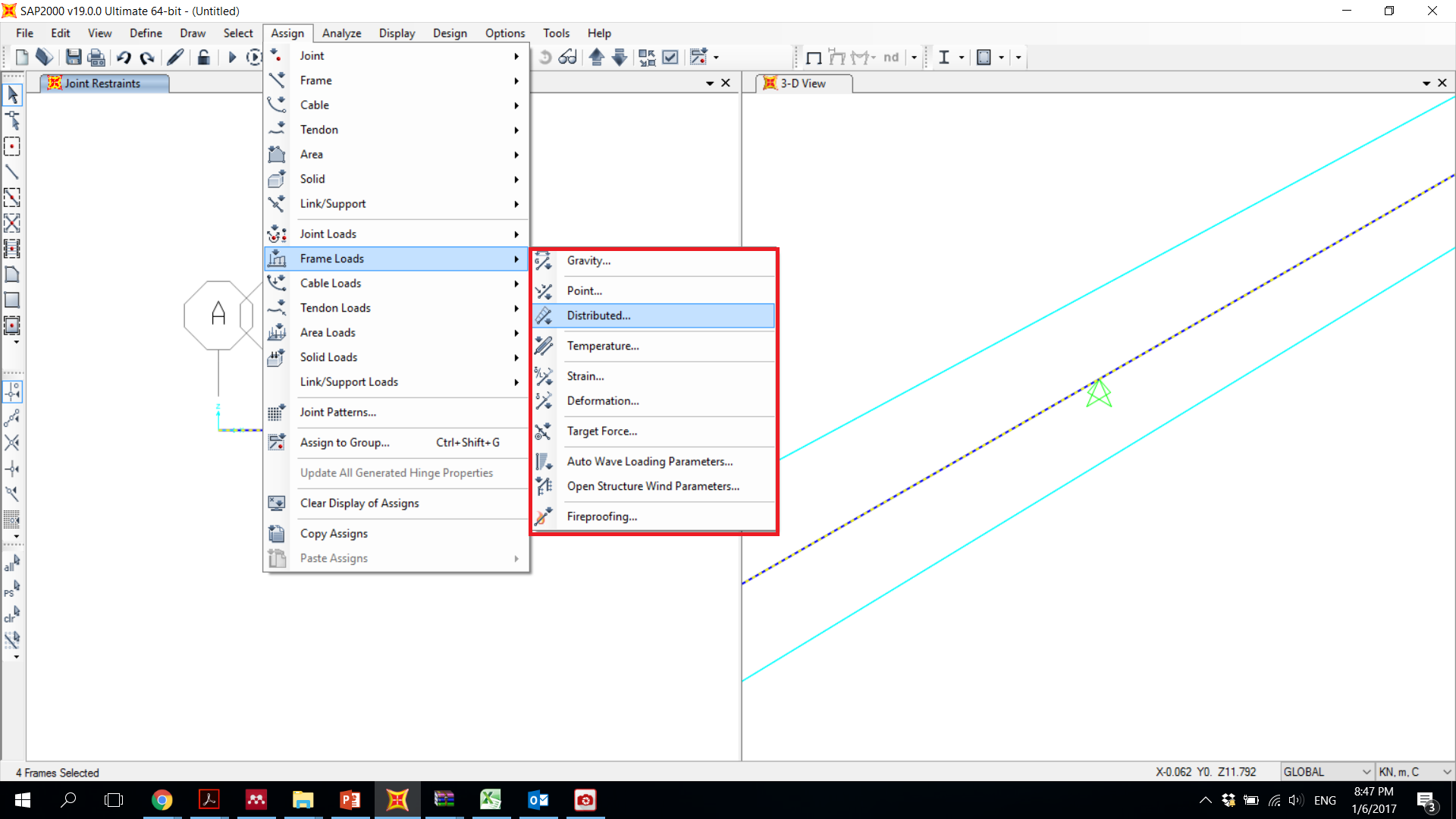This screenshot has width=1456, height=819.
Task: Open the I-section icon dropdown arrow
Action: pyautogui.click(x=962, y=58)
